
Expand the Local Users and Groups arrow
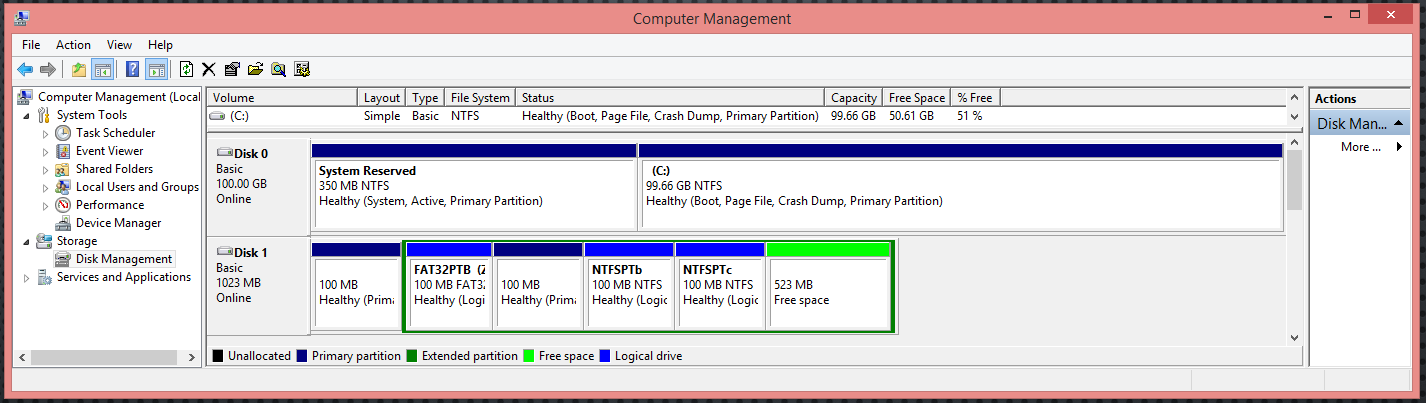[x=45, y=187]
